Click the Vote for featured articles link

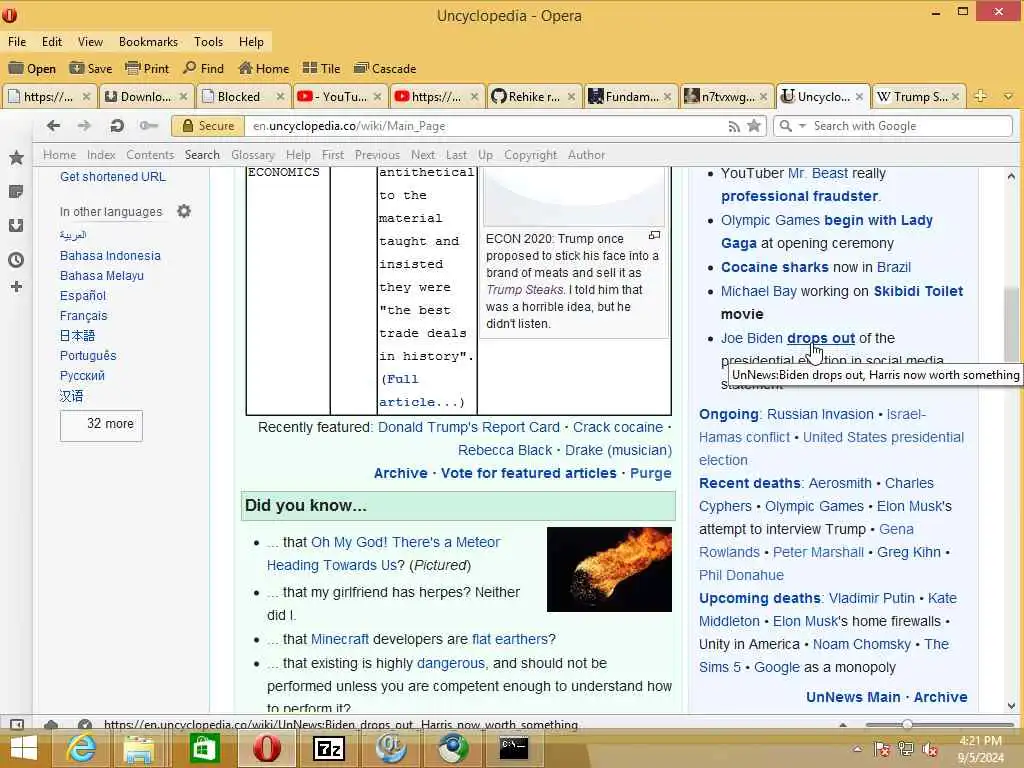click(528, 473)
